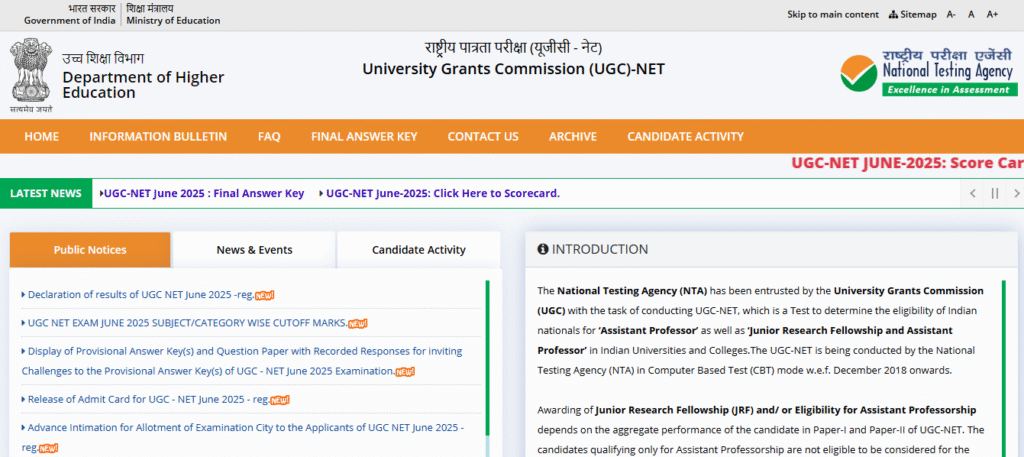Pause the latest news ticker
The height and width of the screenshot is (457, 1024).
tap(995, 193)
